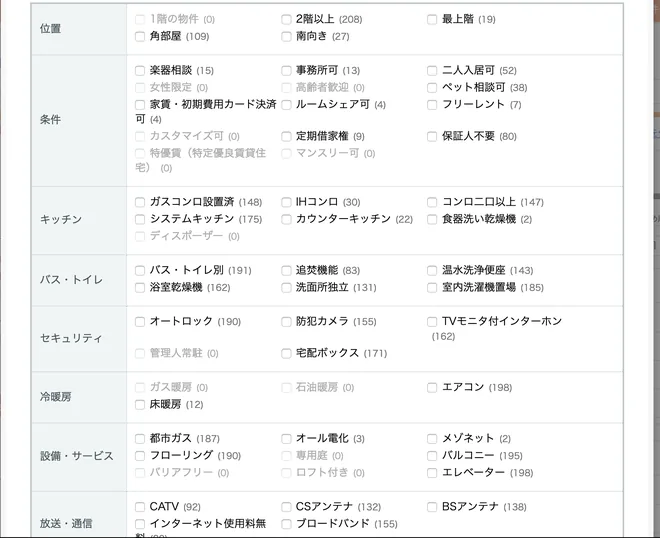660x538 pixels.
Task: Tick 都市ガス checkbox
Action: click(x=140, y=439)
